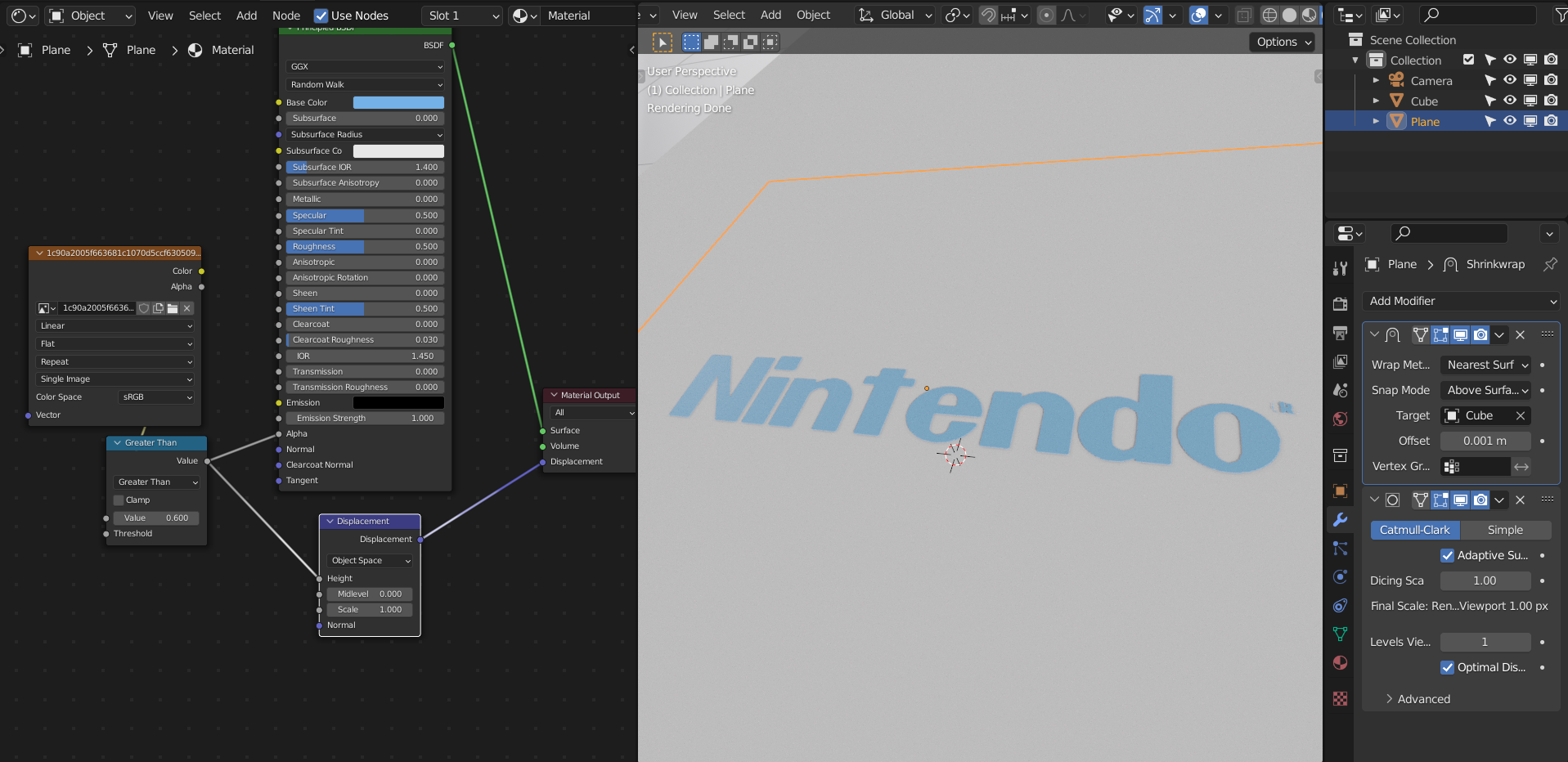
Task: Open the node editor Add menu
Action: point(247,16)
